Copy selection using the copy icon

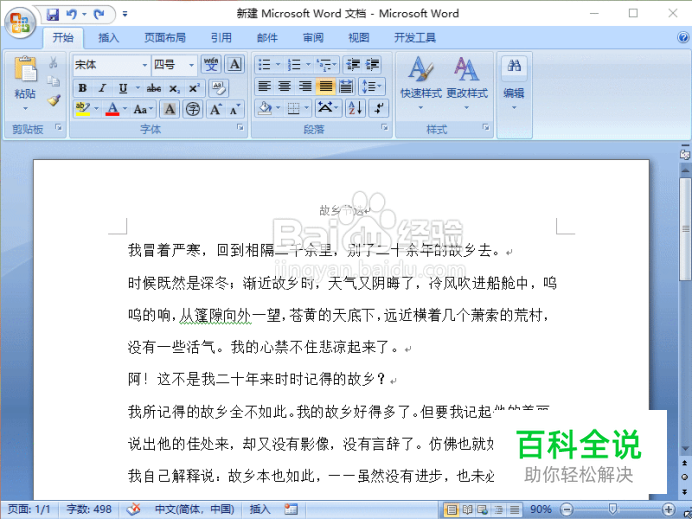(x=53, y=81)
